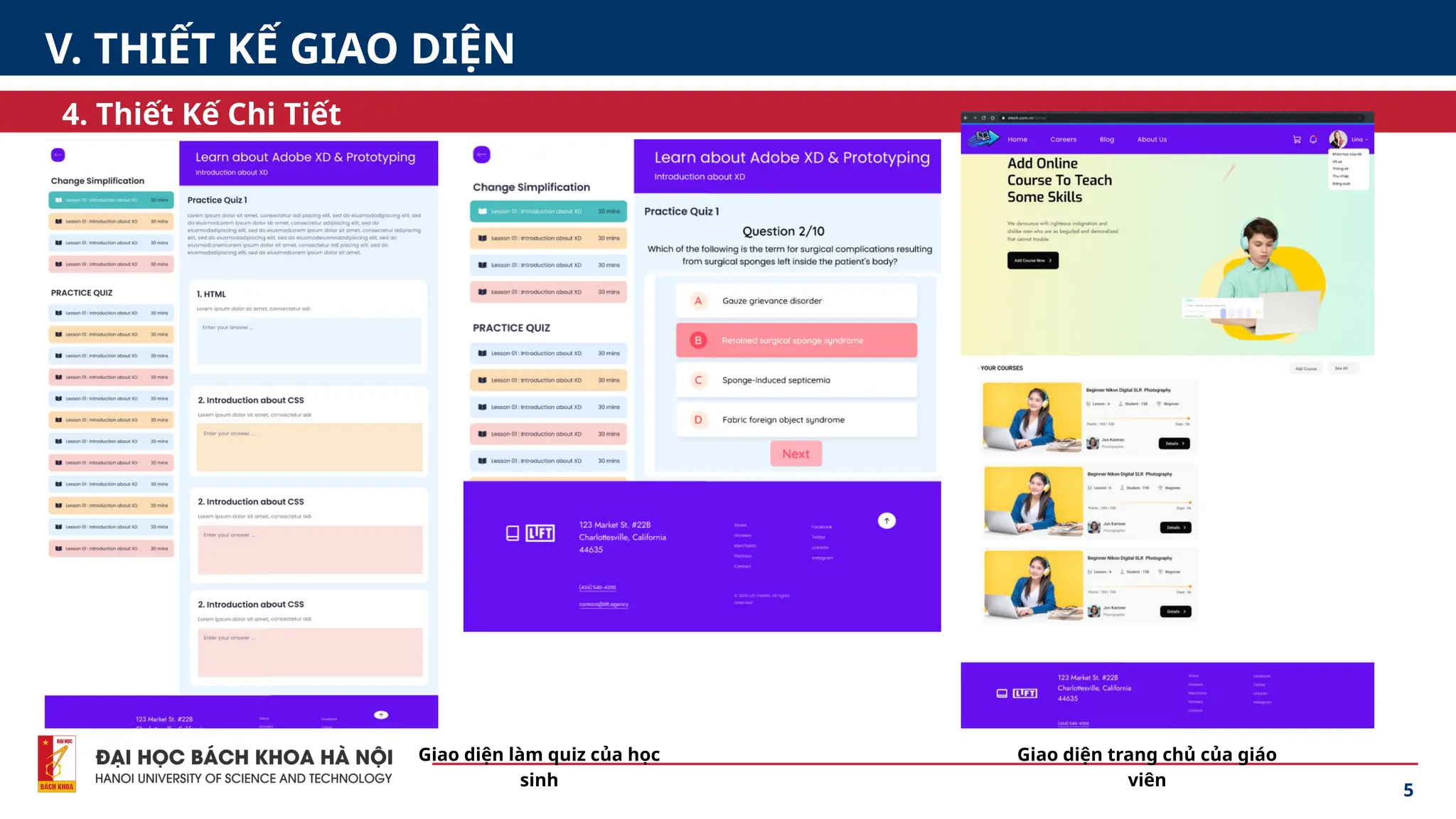
Task: Click the back arrow in the left quiz mockup
Action: click(58, 155)
